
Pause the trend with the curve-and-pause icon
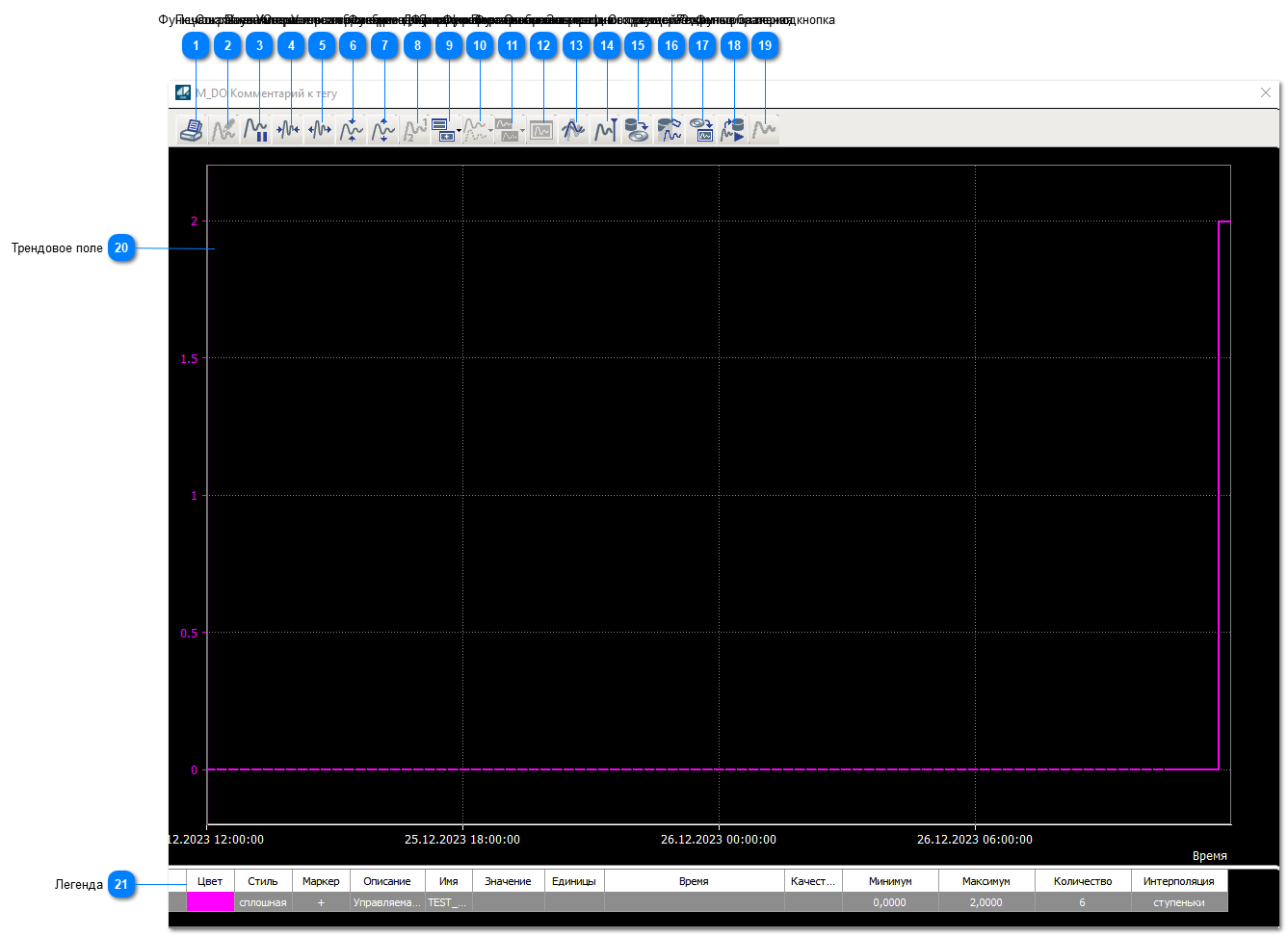(255, 130)
